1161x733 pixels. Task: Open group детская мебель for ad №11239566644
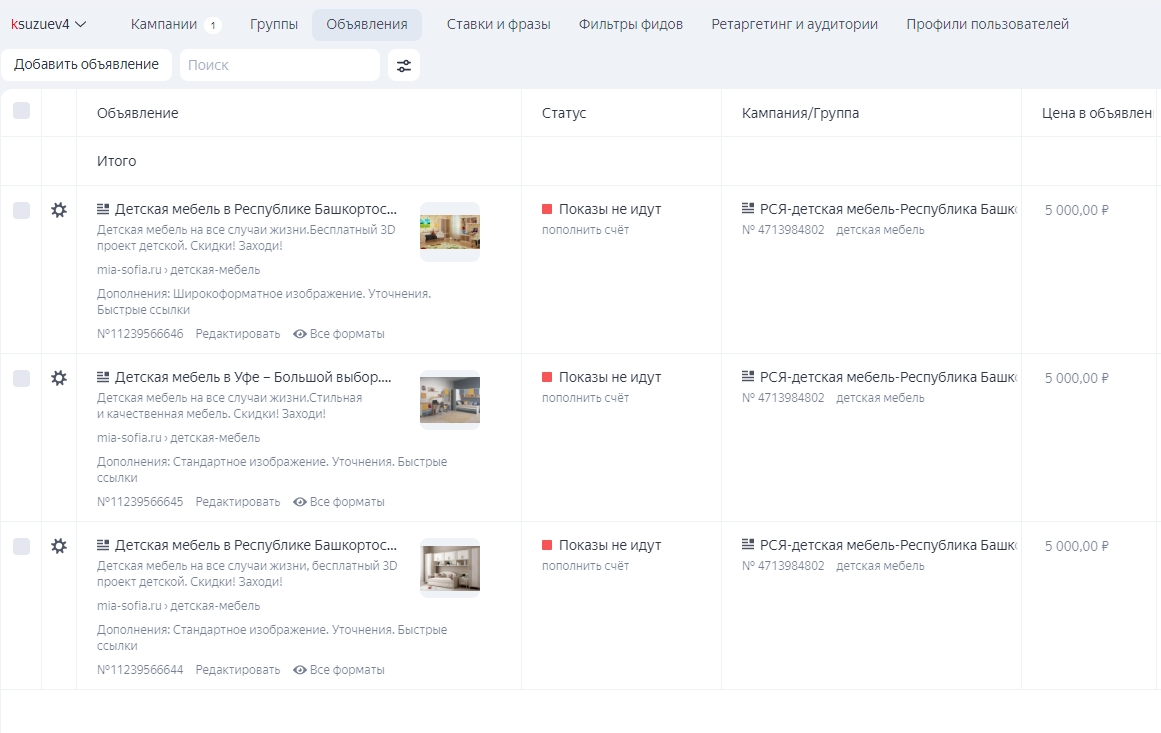pos(880,566)
